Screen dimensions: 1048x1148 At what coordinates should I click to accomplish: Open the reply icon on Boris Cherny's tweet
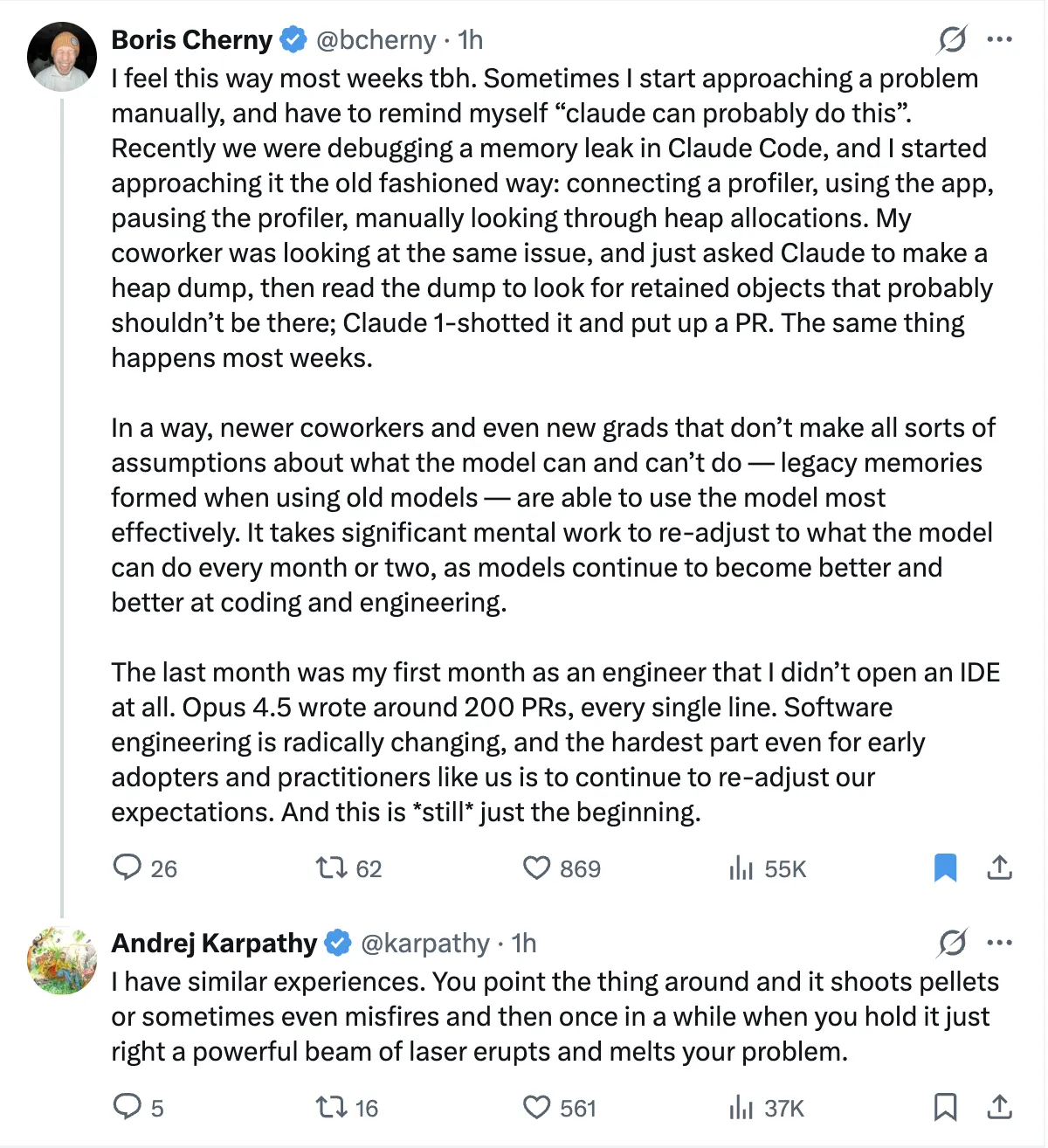pyautogui.click(x=129, y=868)
